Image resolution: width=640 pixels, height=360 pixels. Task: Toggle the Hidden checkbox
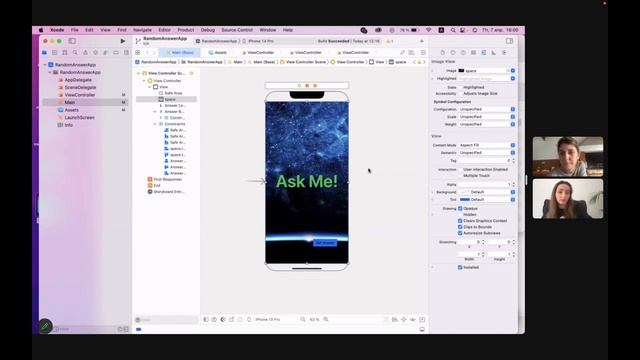pos(460,215)
